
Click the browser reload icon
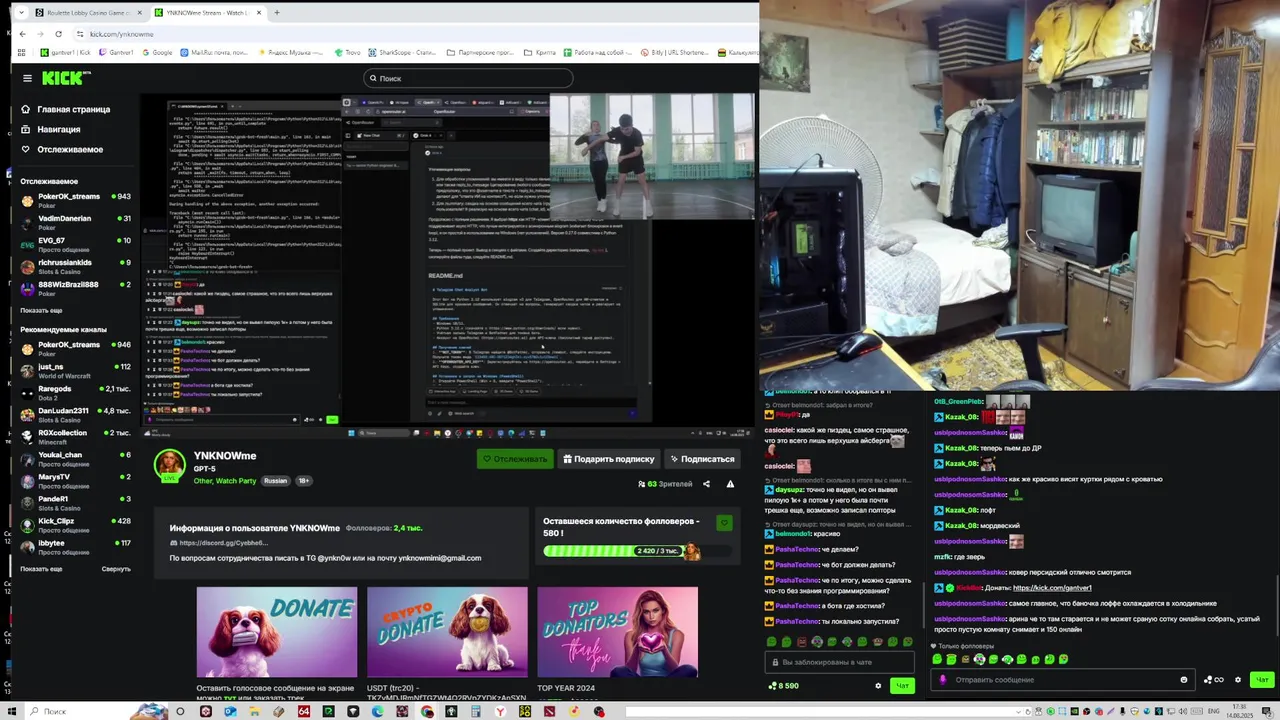point(59,34)
